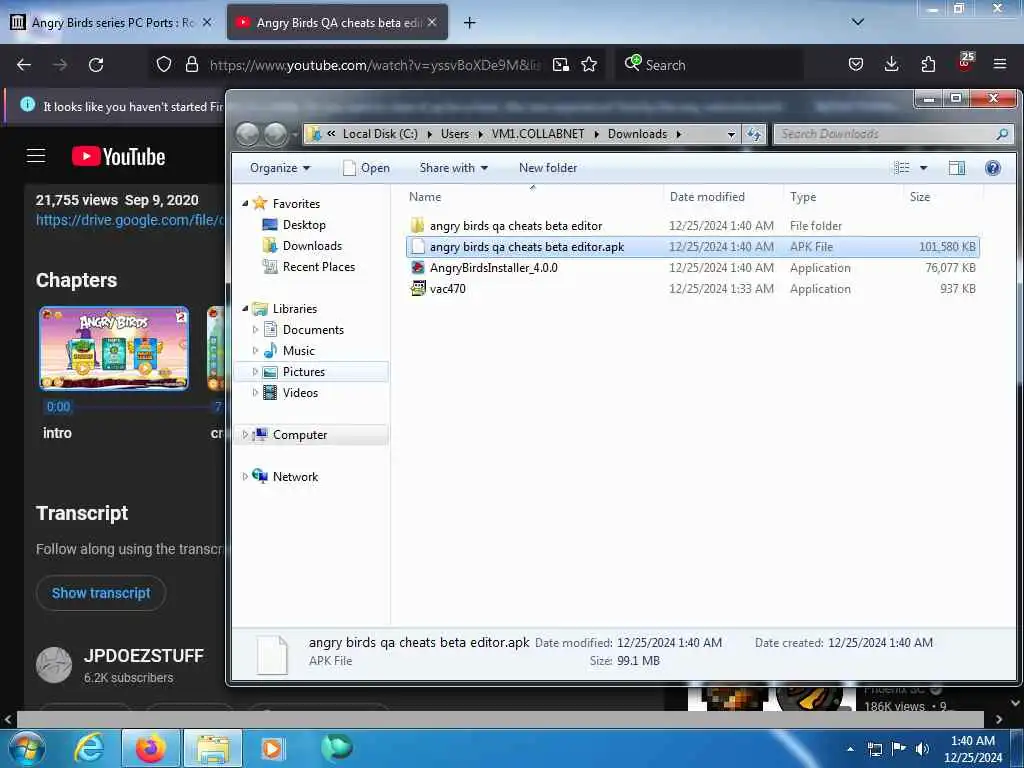
Task: Go back in Firefox with back arrow
Action: 24,65
